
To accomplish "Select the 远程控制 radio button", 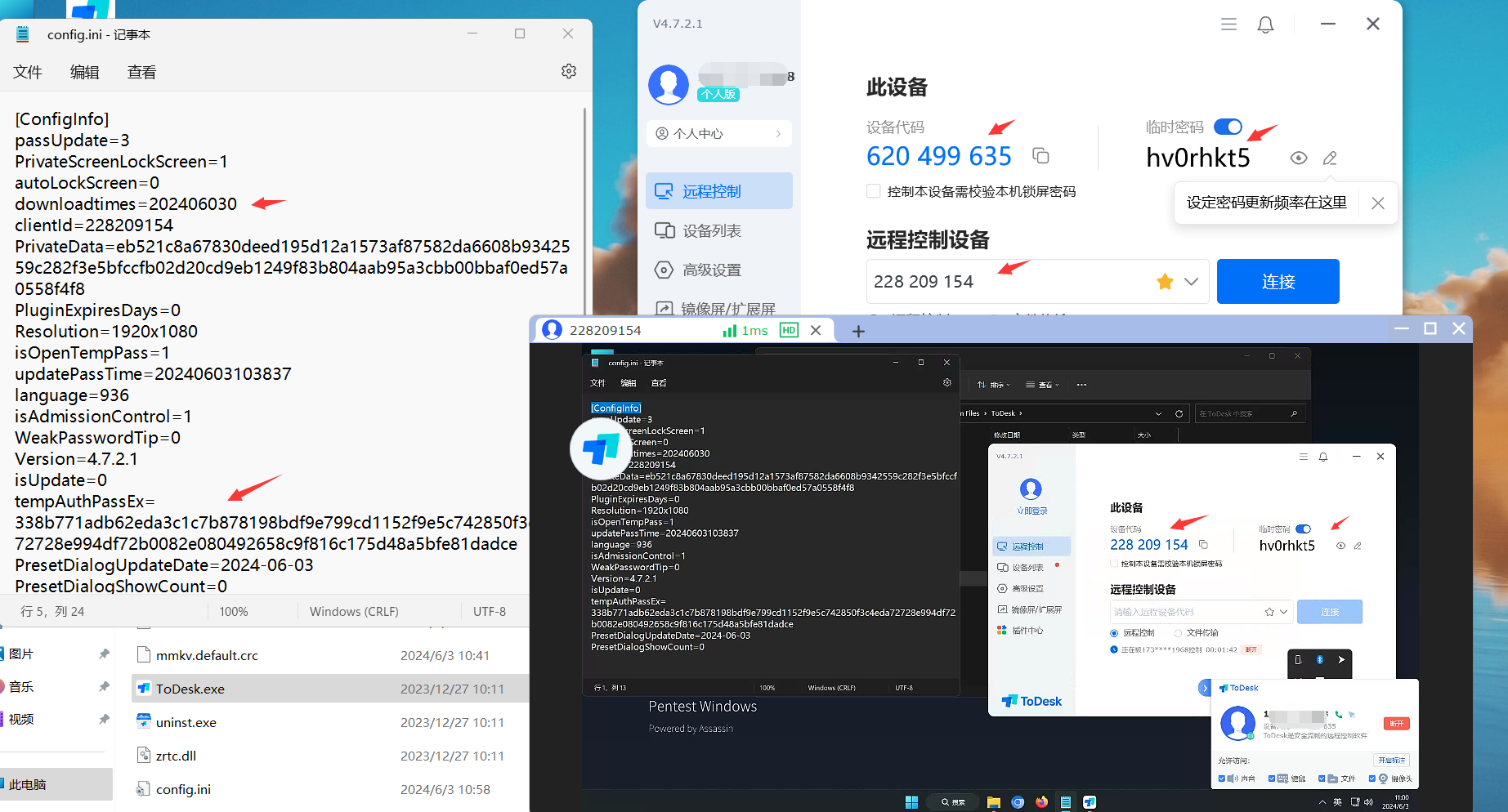I will (x=1114, y=633).
